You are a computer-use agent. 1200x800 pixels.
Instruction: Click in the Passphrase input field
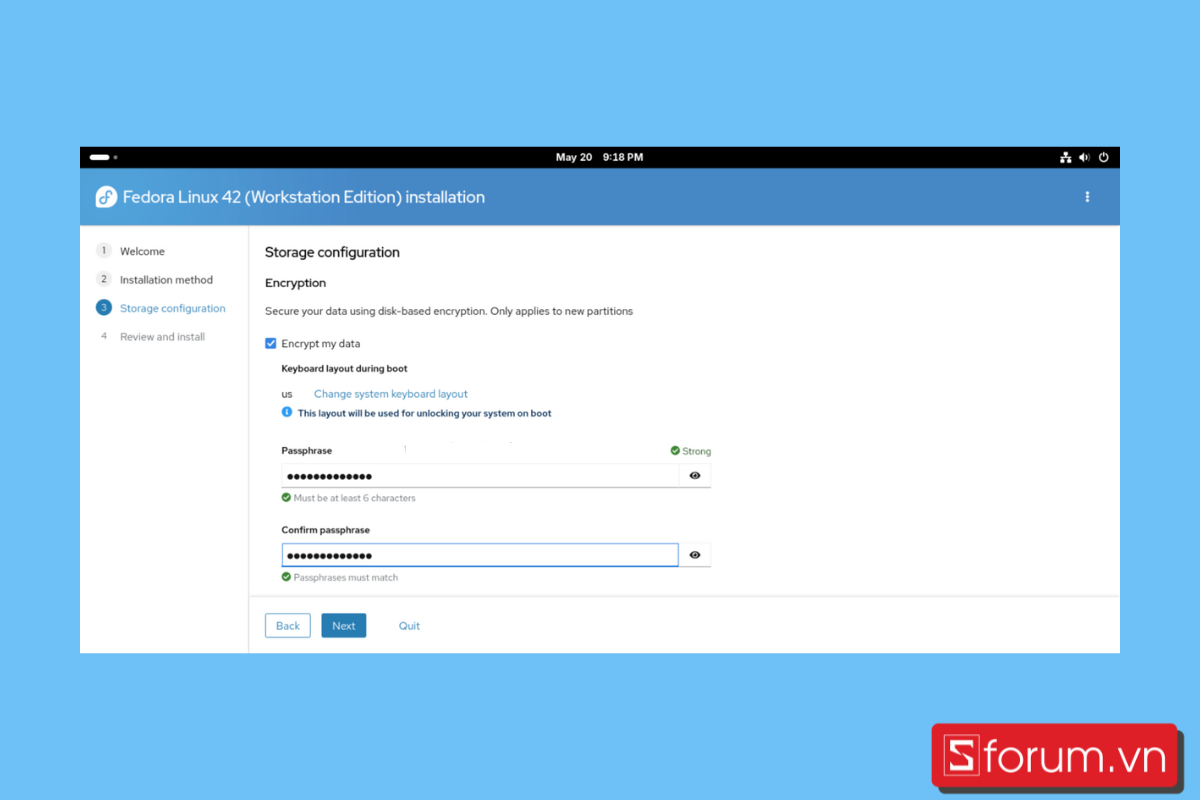(480, 476)
